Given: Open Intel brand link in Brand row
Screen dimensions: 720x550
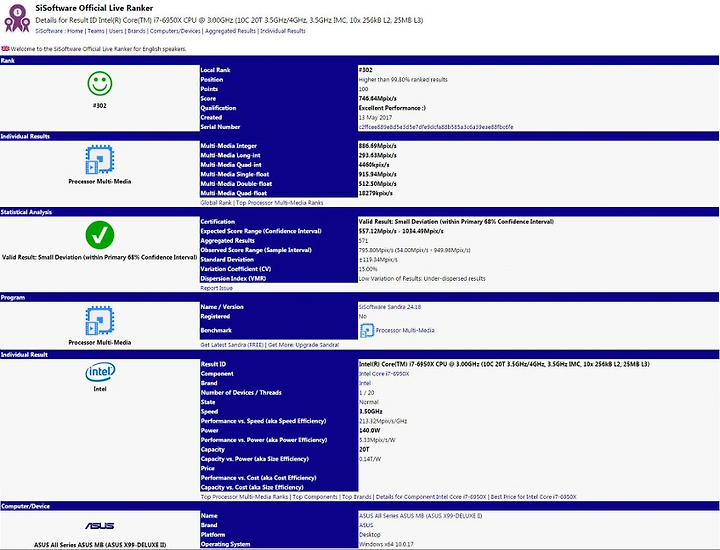Looking at the screenshot, I should click(365, 383).
